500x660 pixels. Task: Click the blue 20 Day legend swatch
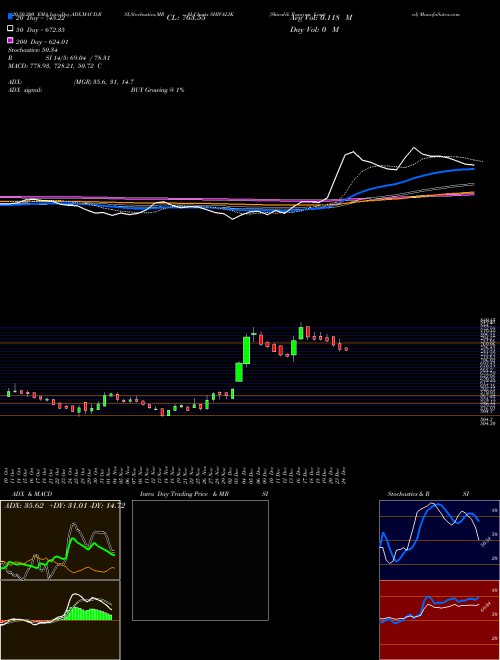coord(10,16)
